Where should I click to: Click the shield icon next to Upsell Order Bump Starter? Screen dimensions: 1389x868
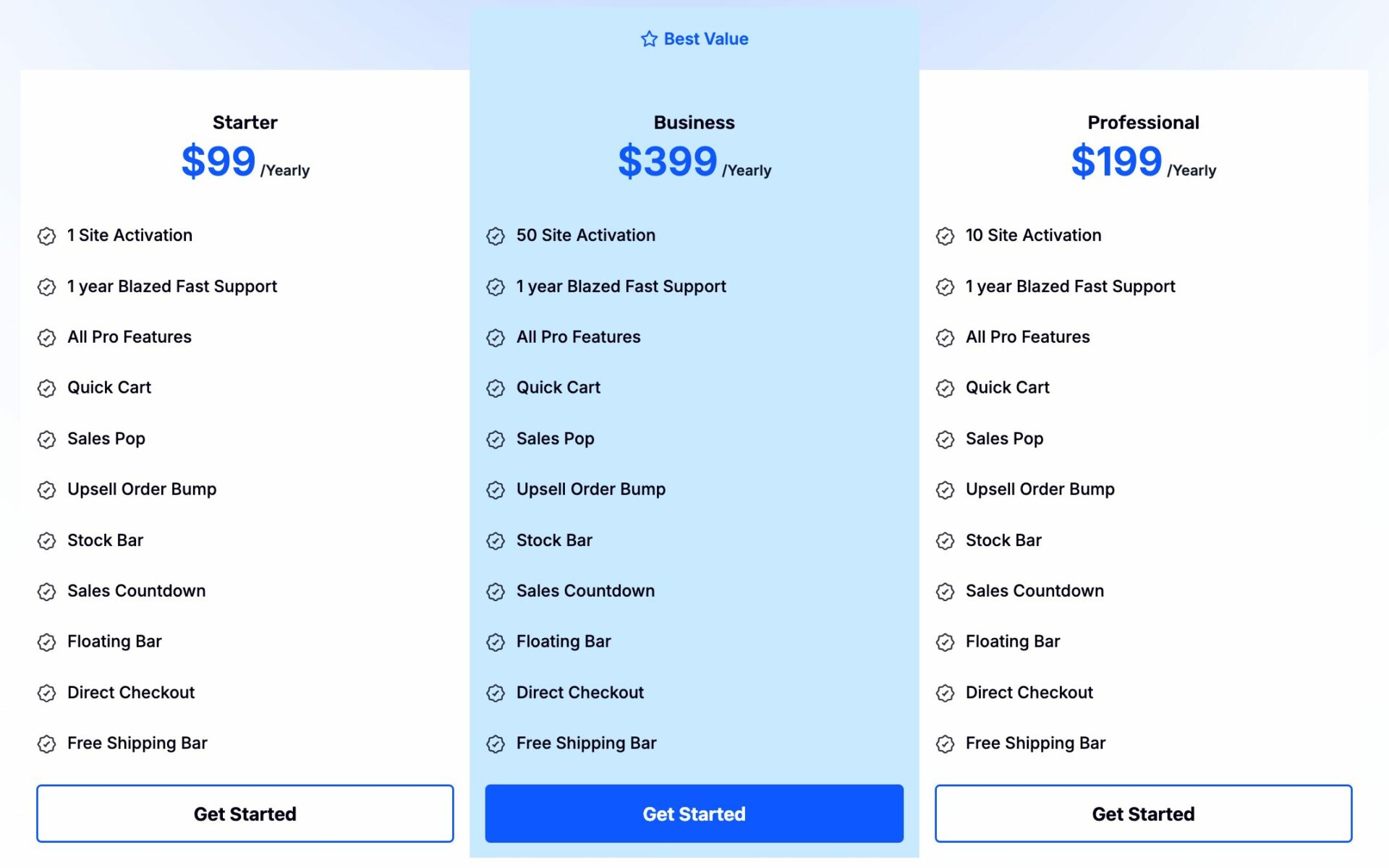[47, 489]
